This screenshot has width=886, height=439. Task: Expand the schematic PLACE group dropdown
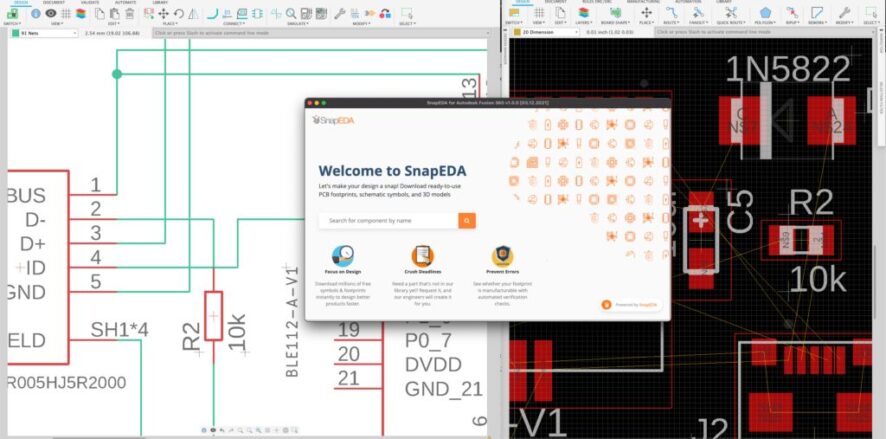click(x=169, y=24)
